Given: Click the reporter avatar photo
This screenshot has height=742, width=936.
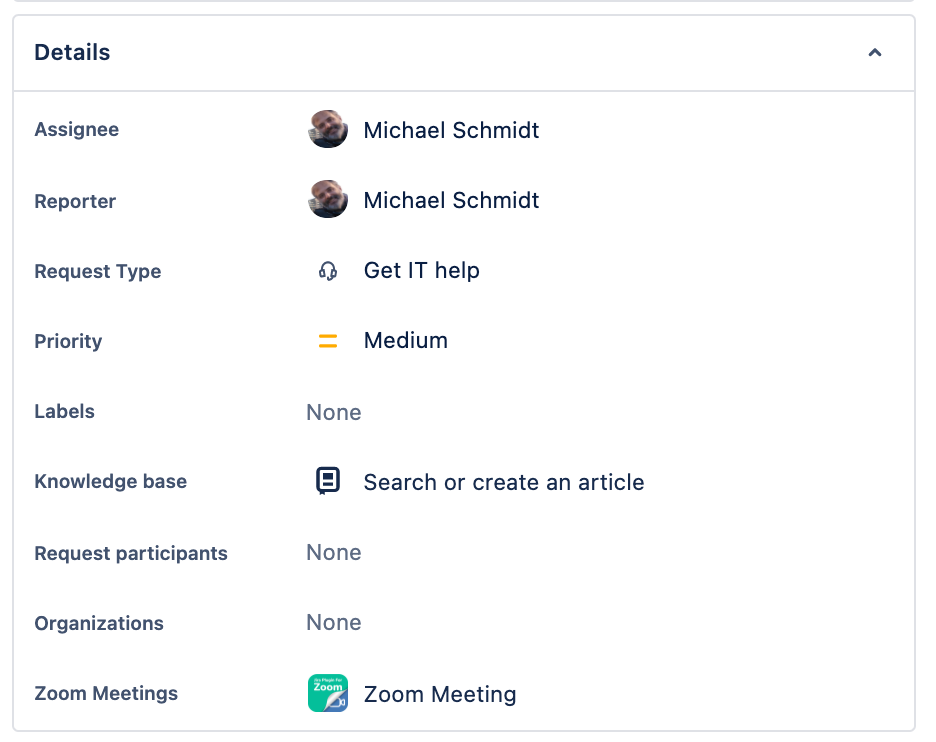Looking at the screenshot, I should [328, 199].
